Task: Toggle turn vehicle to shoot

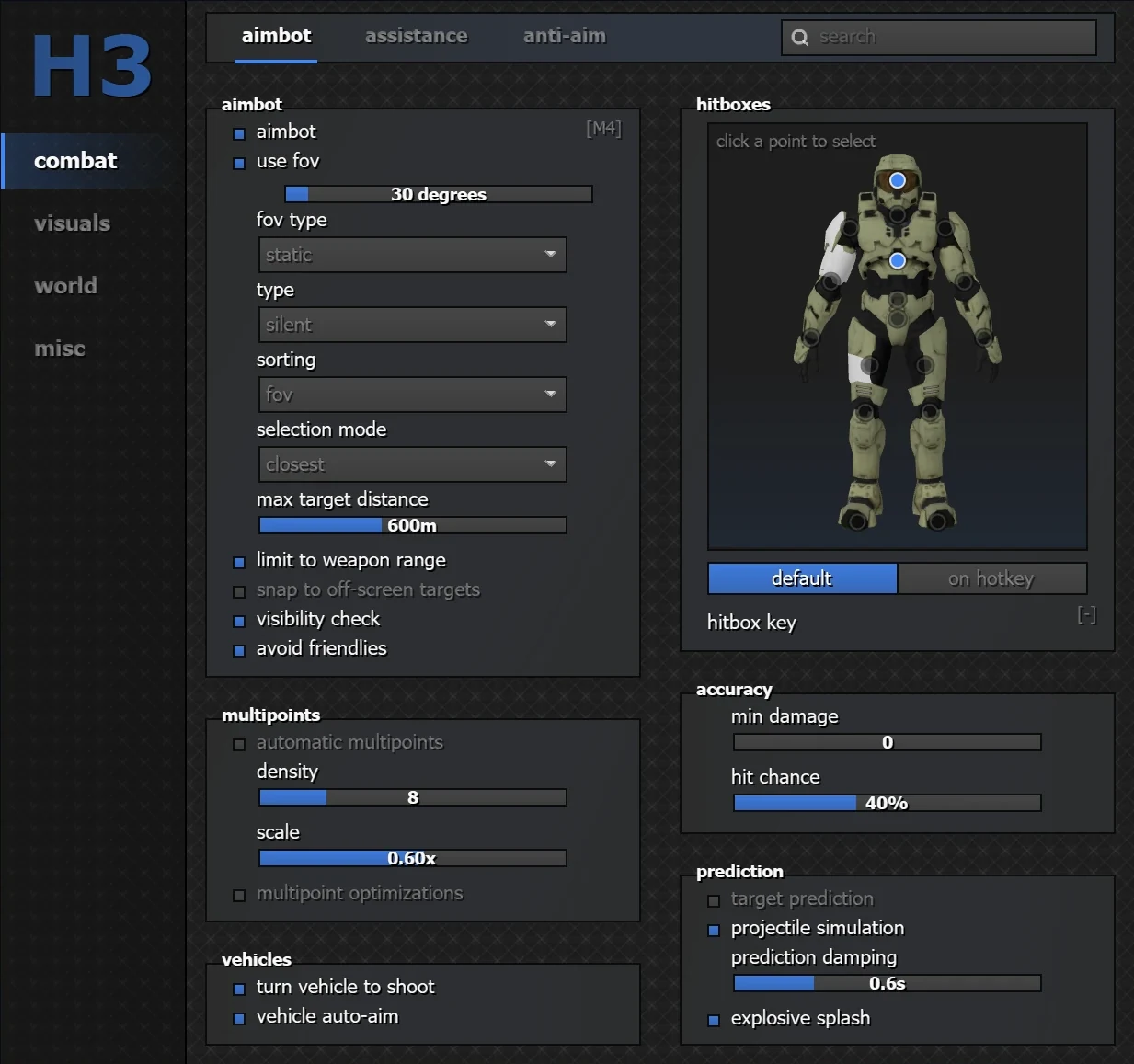Action: pos(239,990)
